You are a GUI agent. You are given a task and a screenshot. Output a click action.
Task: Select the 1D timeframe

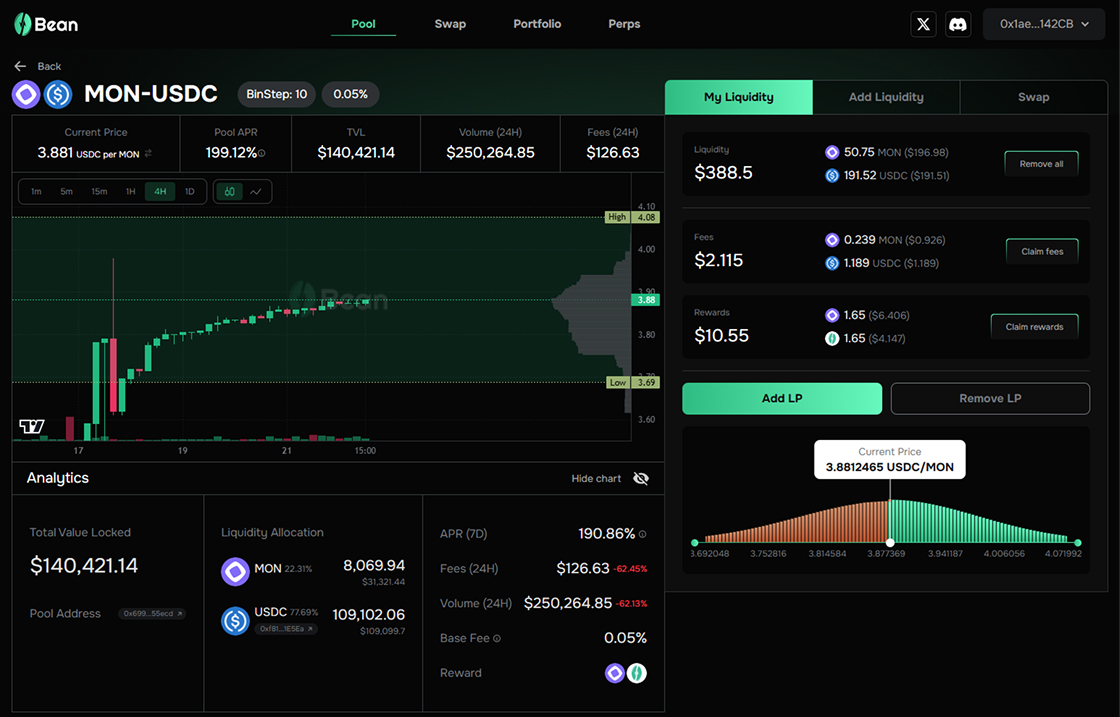pyautogui.click(x=190, y=191)
